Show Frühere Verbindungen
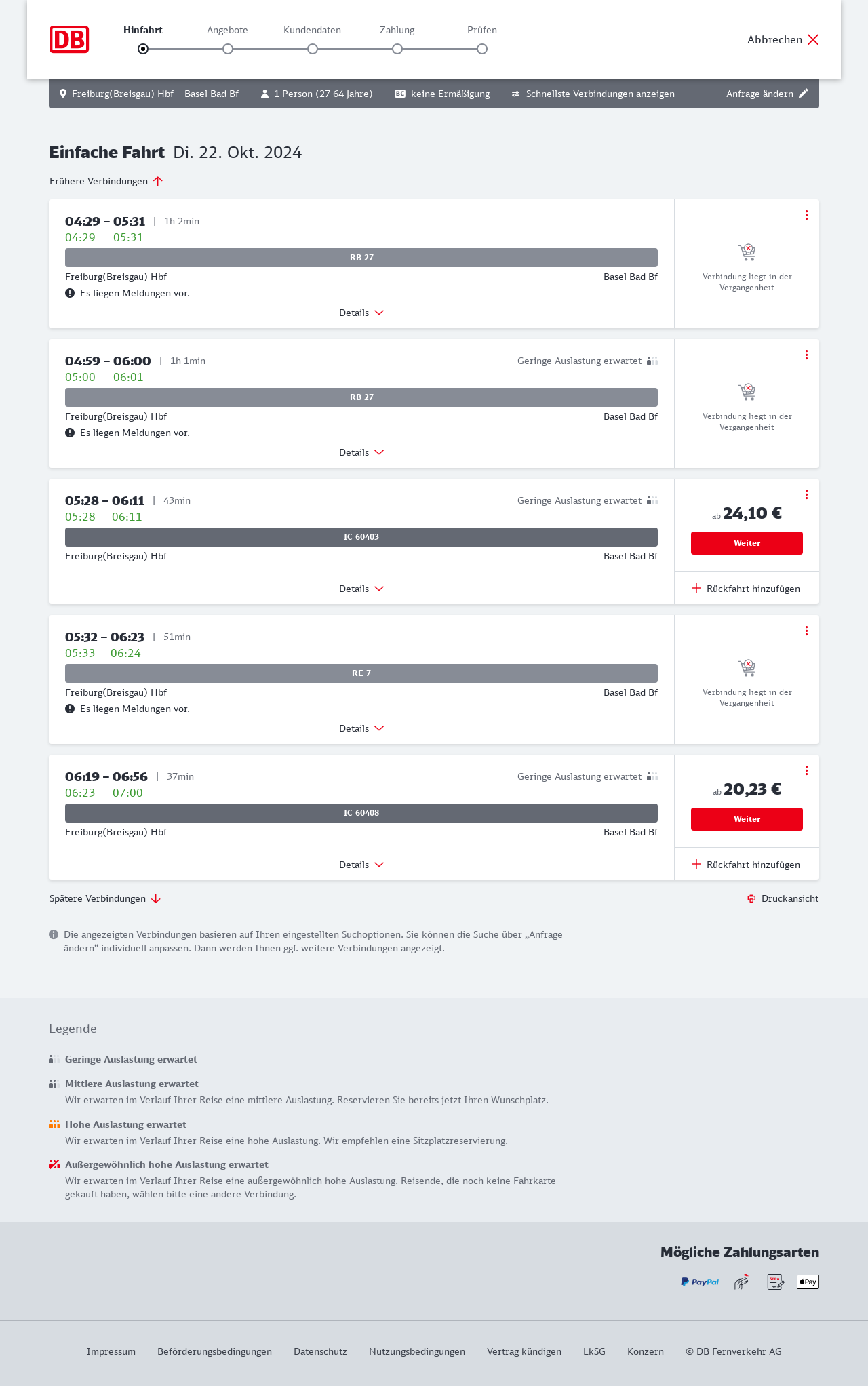 106,181
